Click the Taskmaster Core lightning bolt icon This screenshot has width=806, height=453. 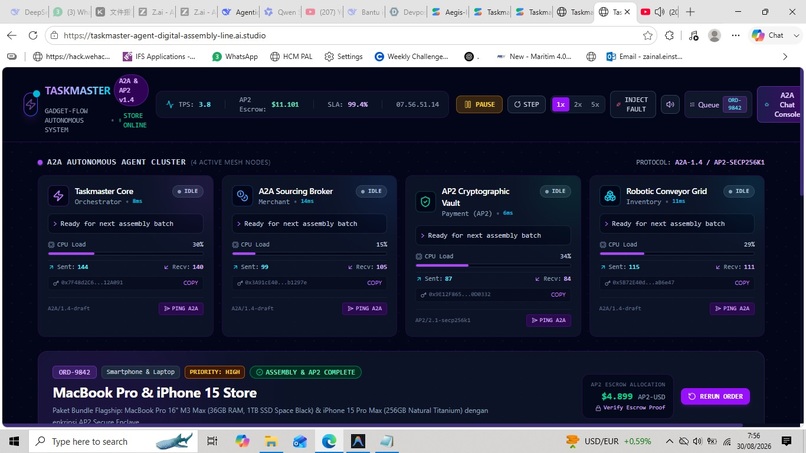pyautogui.click(x=58, y=196)
